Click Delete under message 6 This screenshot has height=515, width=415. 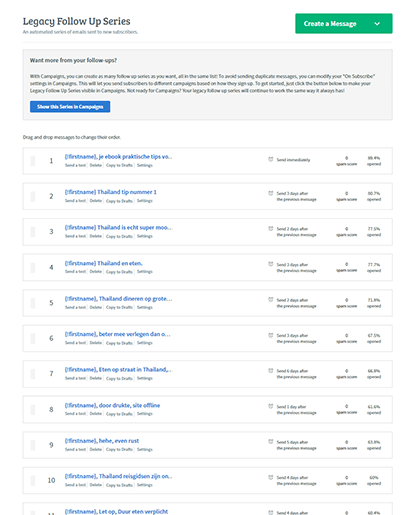tap(96, 343)
